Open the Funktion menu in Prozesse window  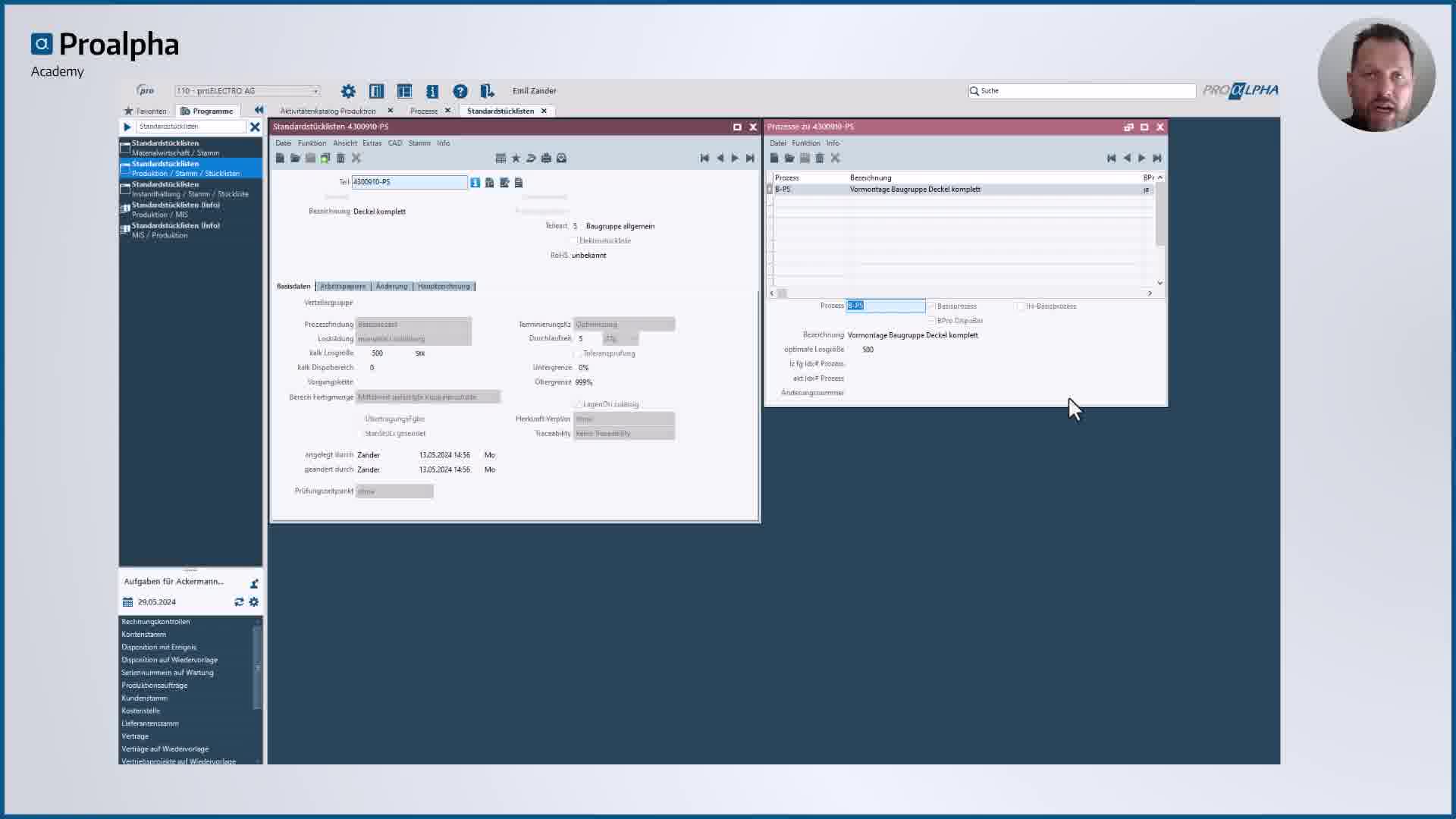click(805, 143)
